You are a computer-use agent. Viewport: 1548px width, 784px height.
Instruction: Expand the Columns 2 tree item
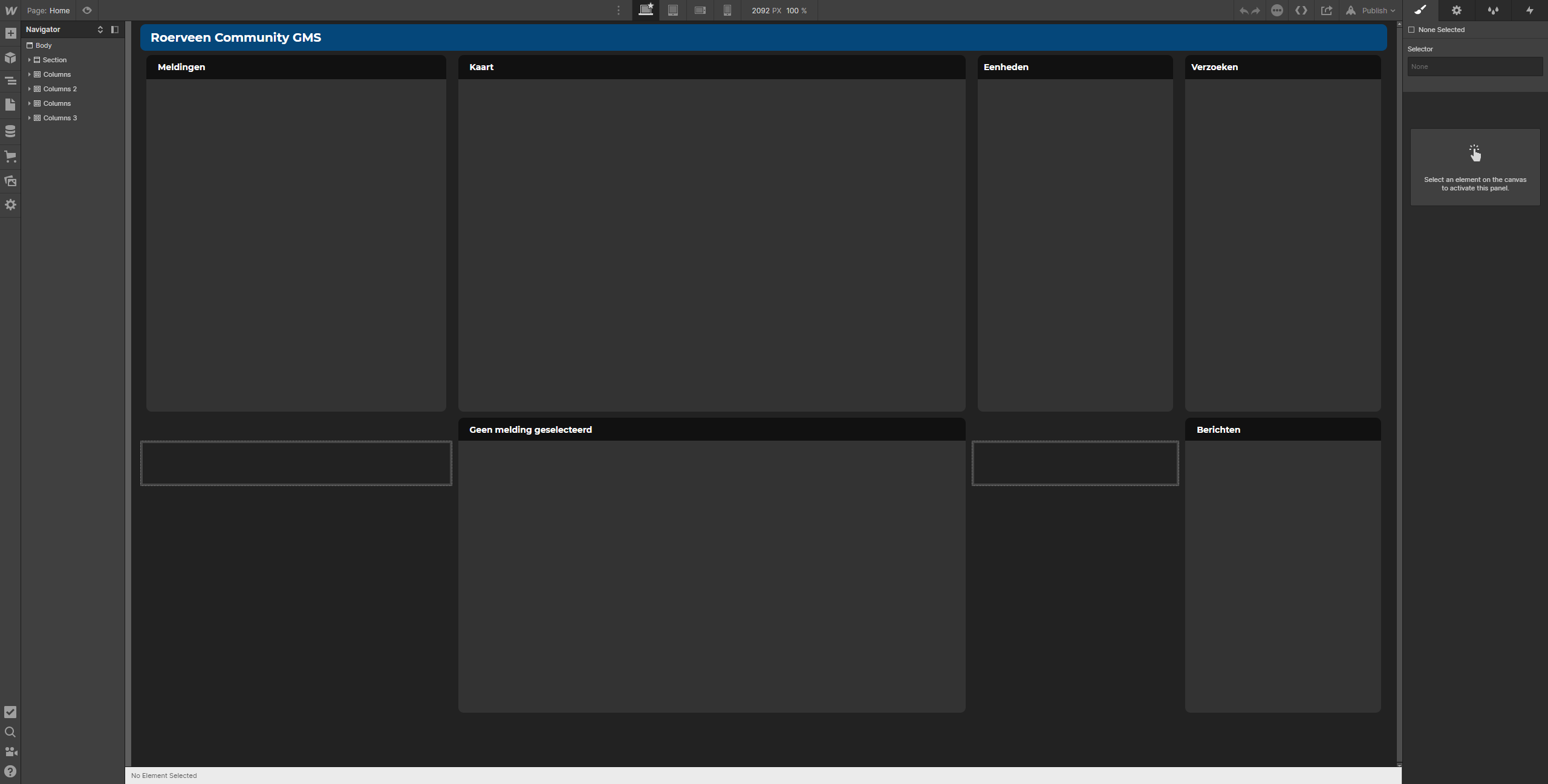tap(29, 89)
